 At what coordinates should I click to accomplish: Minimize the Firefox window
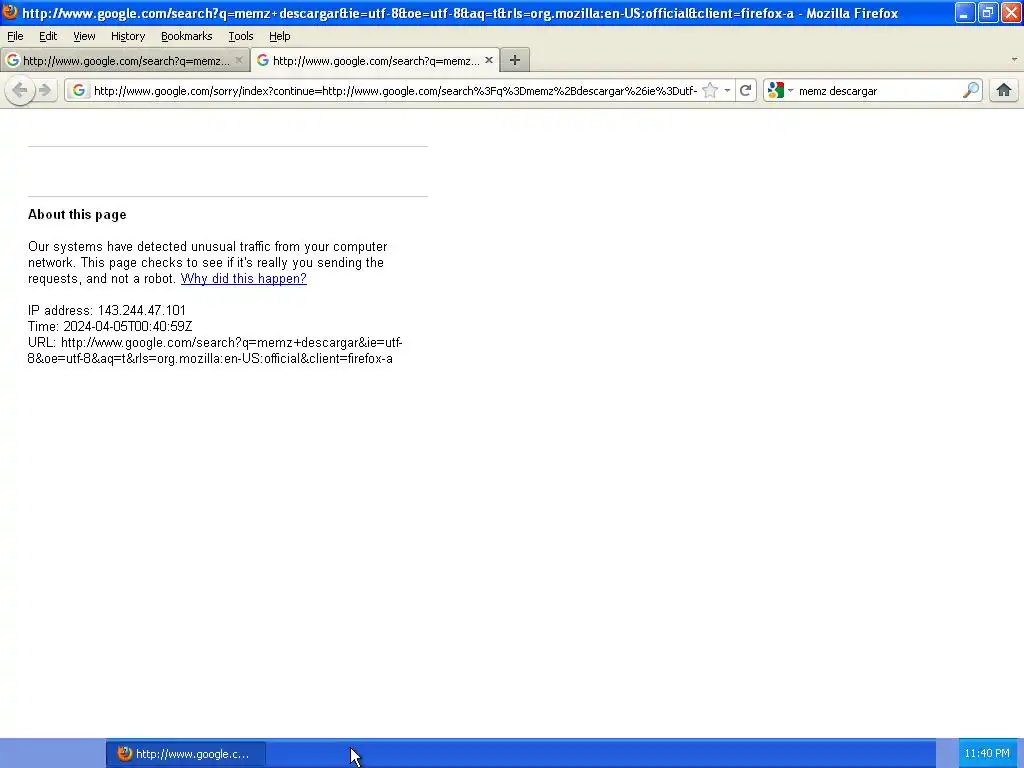[x=965, y=12]
